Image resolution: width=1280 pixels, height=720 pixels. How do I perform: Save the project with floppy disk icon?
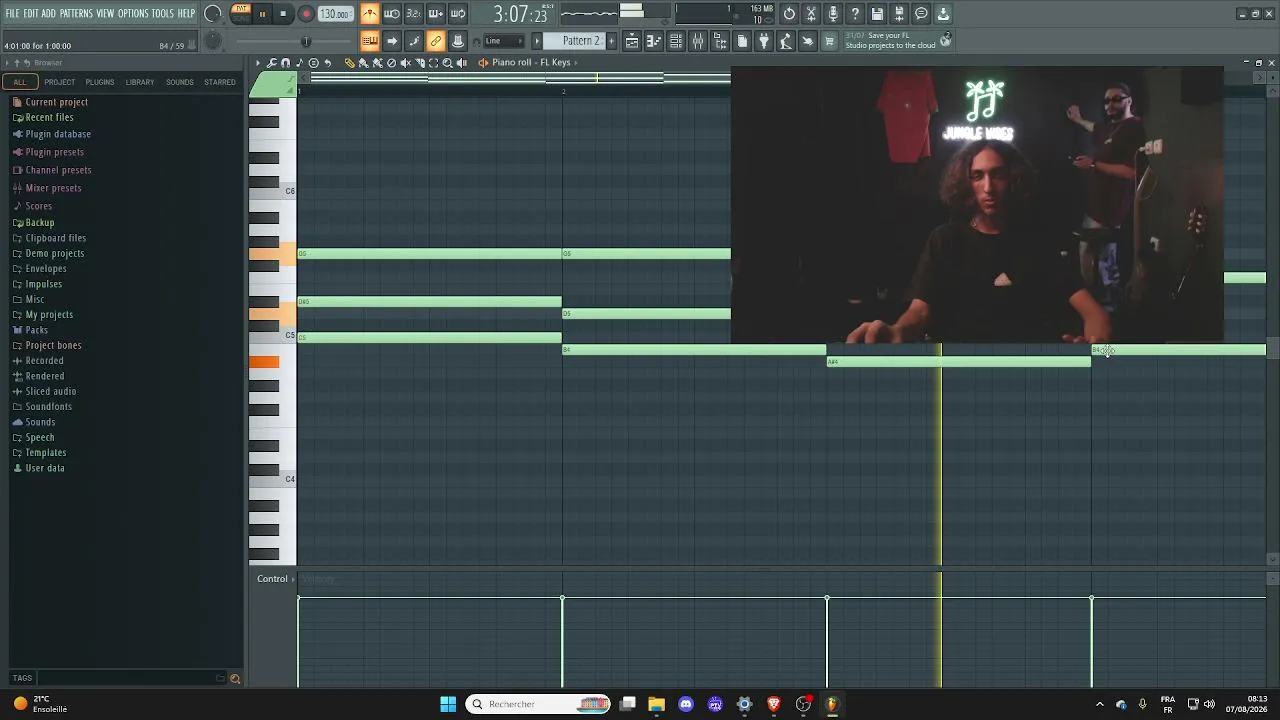877,14
